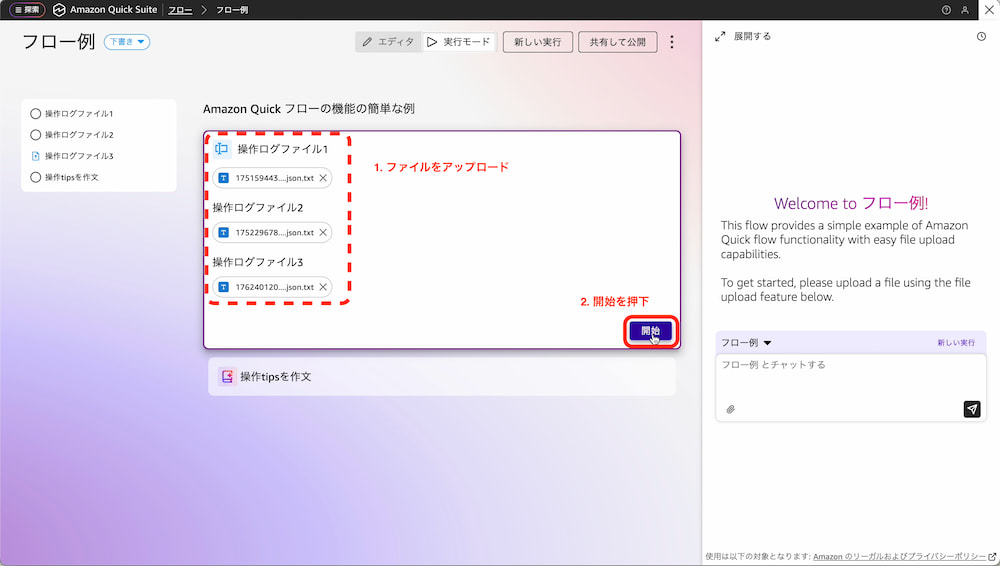Click the 'Welcome to フロー例!' heading
The width and height of the screenshot is (1000, 566).
coord(851,204)
